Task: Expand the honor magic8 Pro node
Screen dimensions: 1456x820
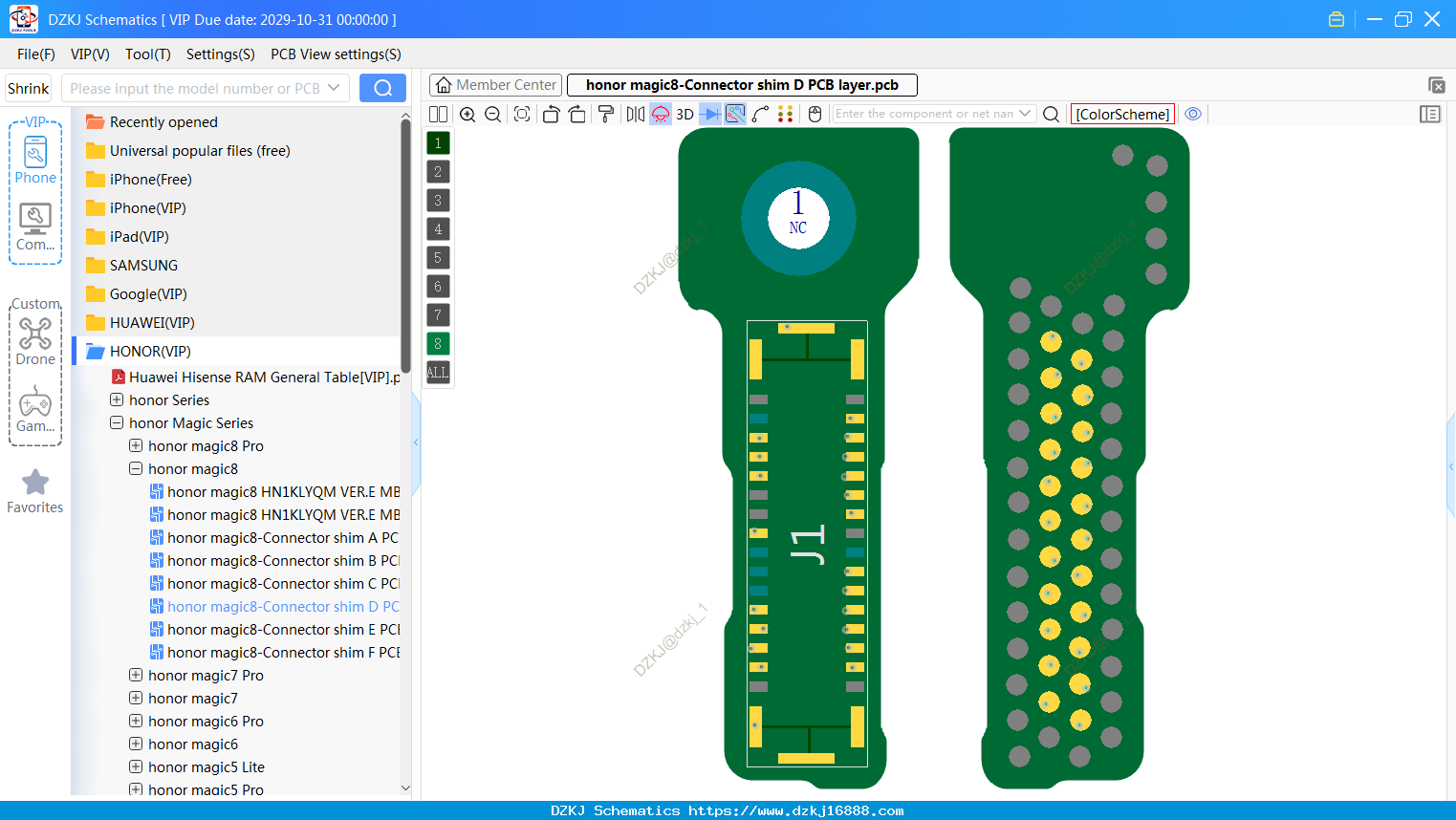Action: [136, 445]
